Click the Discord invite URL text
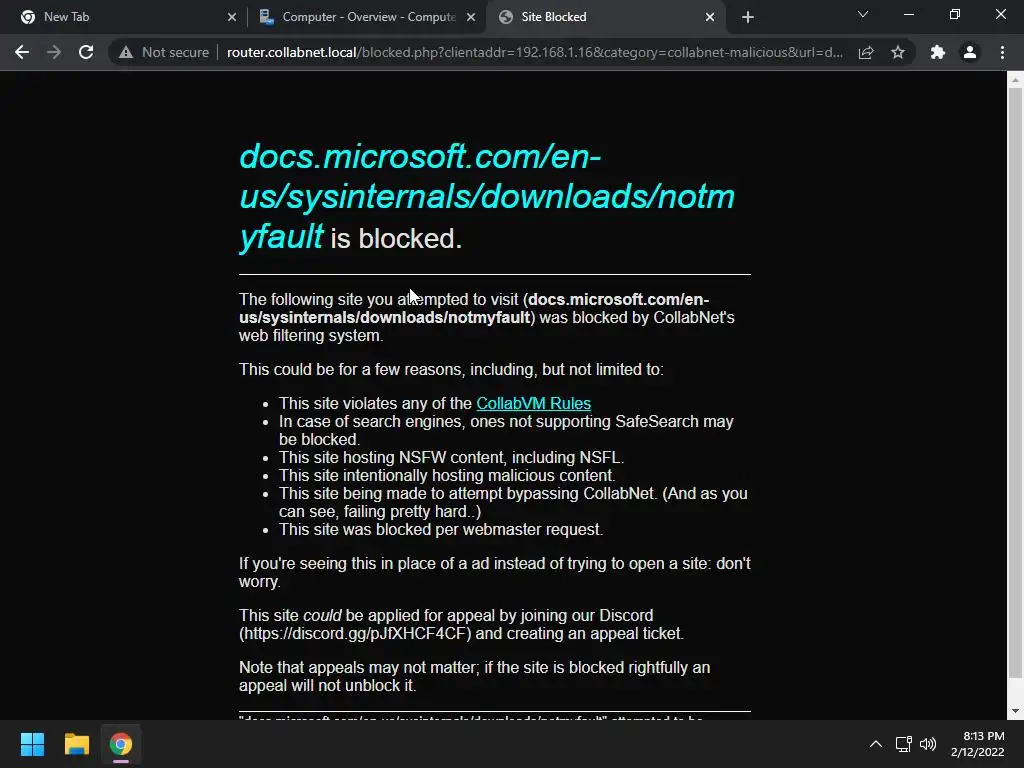 tap(355, 633)
